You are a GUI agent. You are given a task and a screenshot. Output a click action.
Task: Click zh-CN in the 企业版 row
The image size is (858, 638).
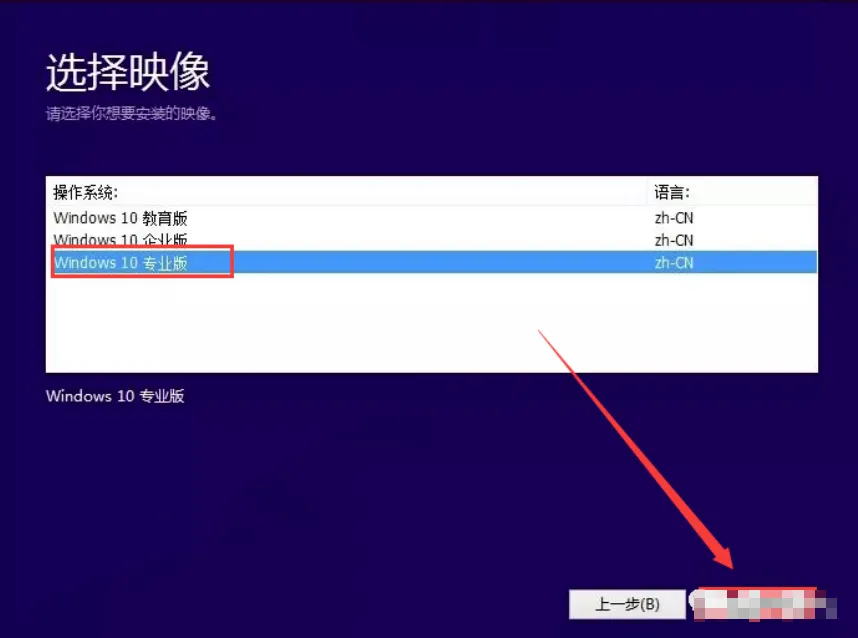(674, 240)
